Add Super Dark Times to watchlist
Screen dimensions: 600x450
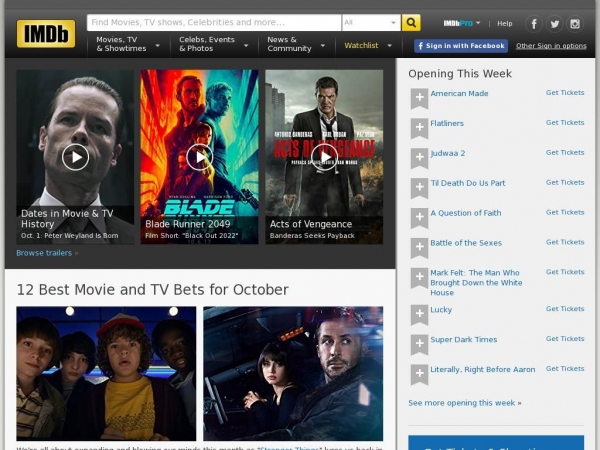point(419,344)
